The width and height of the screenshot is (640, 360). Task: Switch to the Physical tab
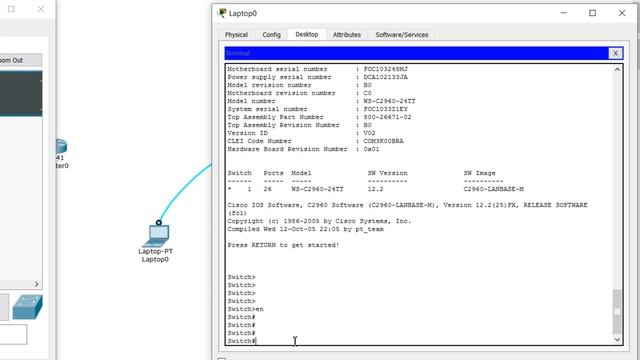(x=236, y=35)
